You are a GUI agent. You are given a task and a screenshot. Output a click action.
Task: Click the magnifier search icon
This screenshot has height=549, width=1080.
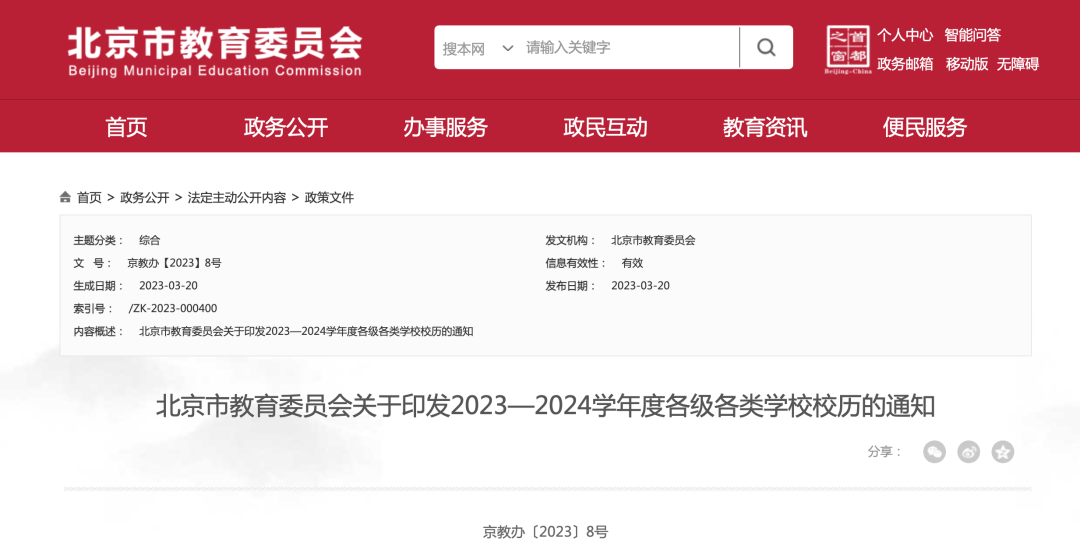[x=766, y=48]
